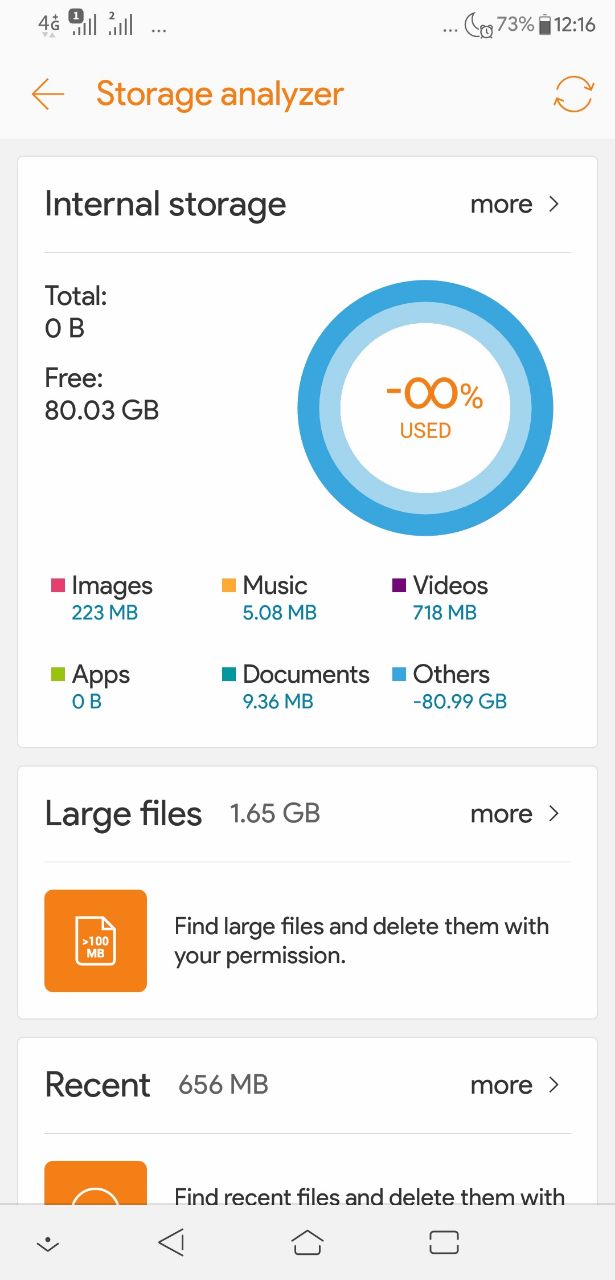Select the Videos category, 718 MB

(x=441, y=598)
